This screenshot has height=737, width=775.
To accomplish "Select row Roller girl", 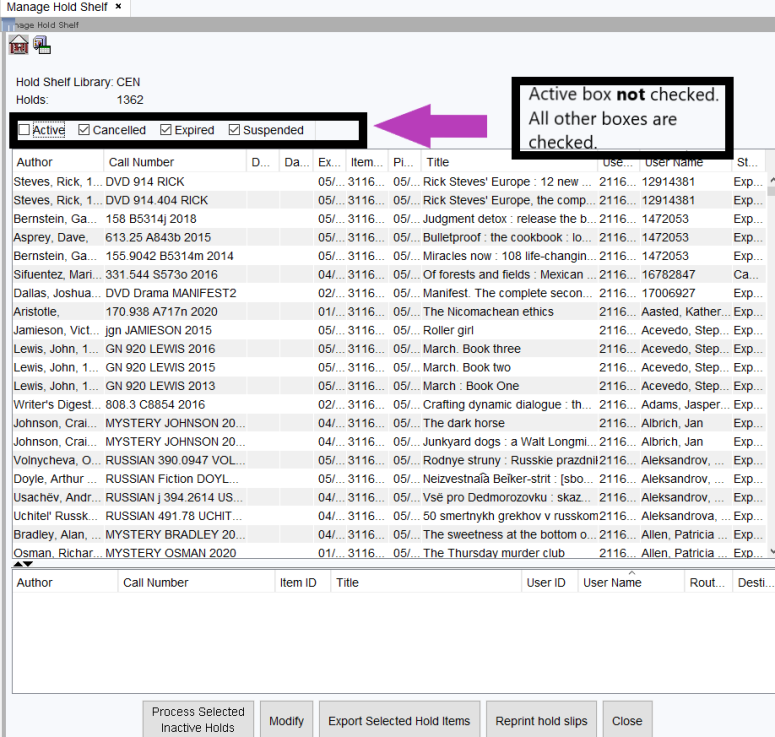I will 389,330.
